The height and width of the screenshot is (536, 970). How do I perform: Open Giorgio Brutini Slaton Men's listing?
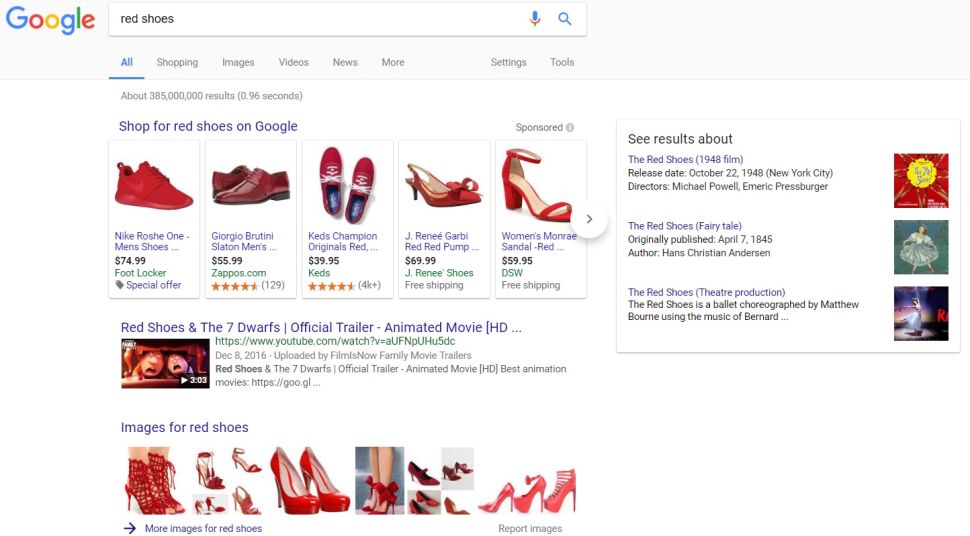pyautogui.click(x=244, y=241)
